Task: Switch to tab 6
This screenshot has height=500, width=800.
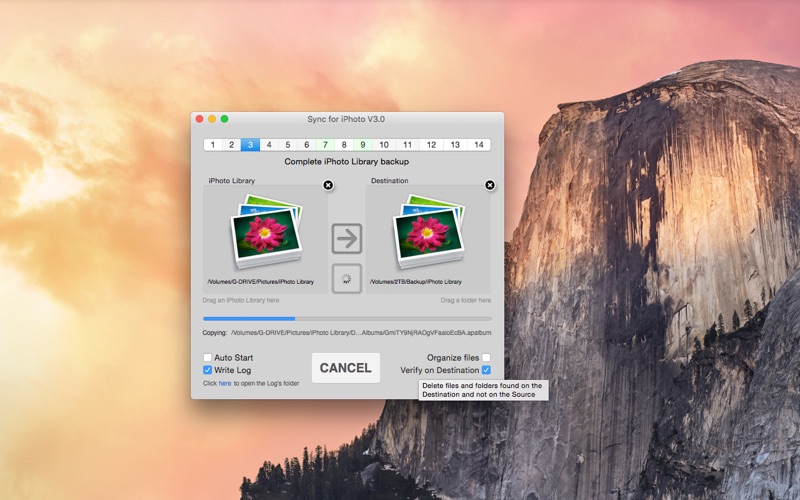Action: tap(307, 145)
